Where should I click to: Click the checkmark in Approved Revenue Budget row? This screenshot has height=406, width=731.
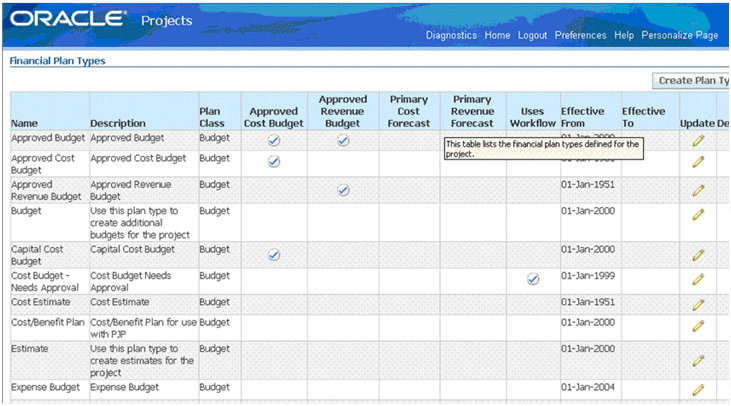(343, 190)
